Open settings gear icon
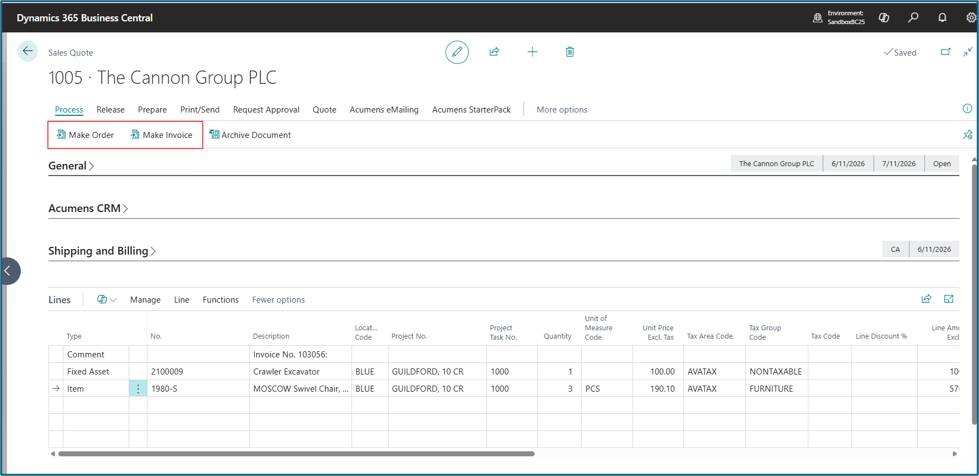The height and width of the screenshot is (476, 979). (971, 18)
